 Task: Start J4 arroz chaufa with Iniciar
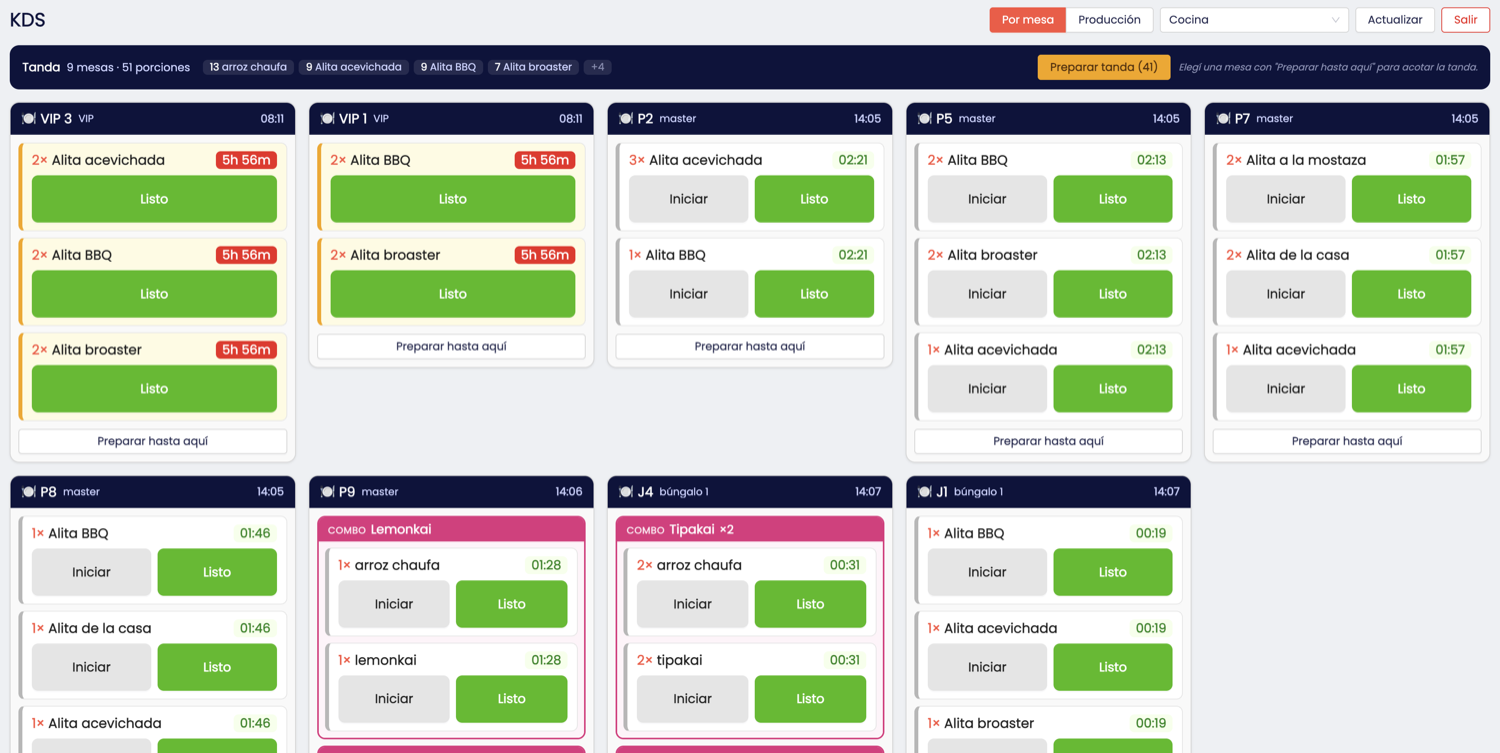692,604
